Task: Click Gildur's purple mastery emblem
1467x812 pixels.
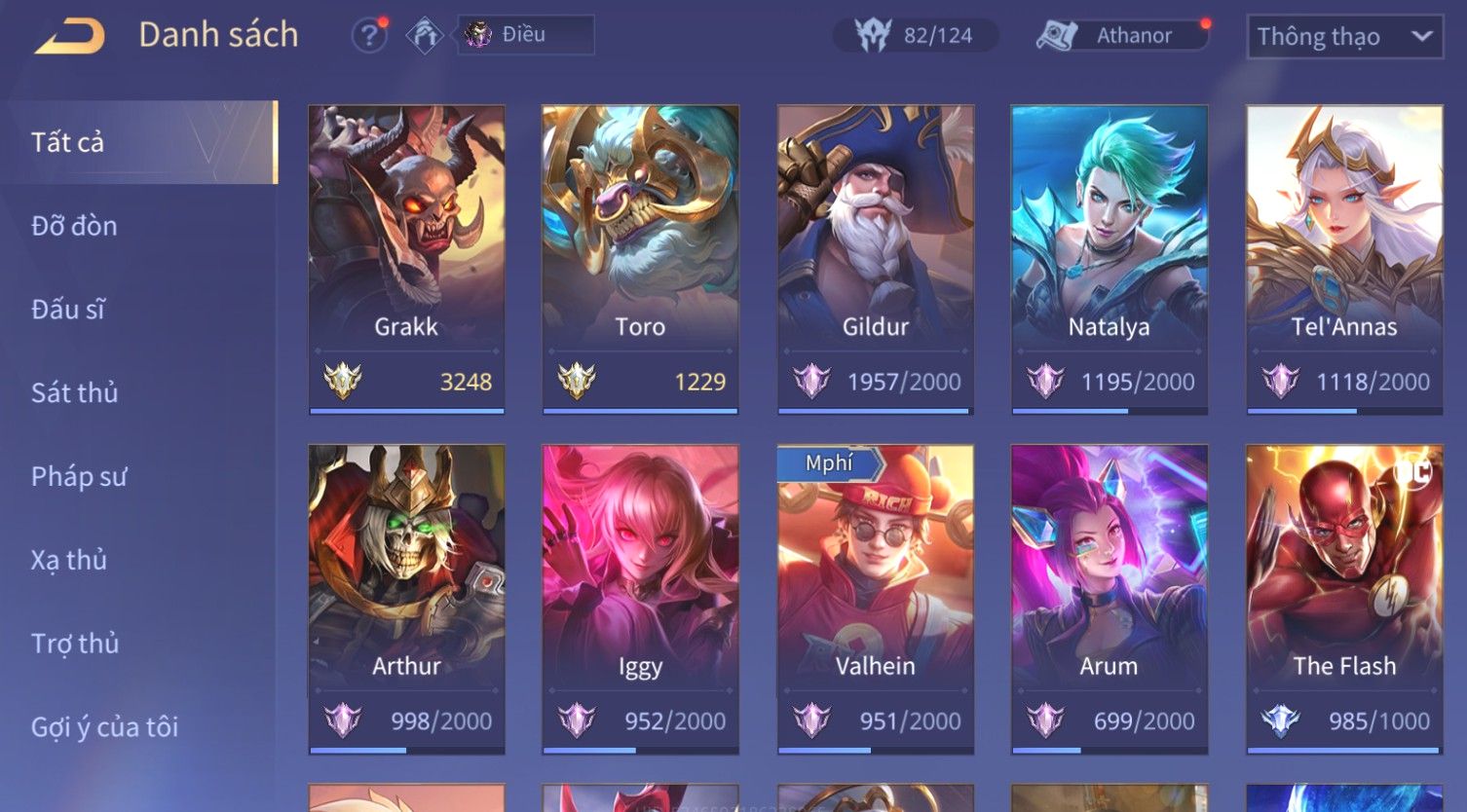Action: (811, 381)
